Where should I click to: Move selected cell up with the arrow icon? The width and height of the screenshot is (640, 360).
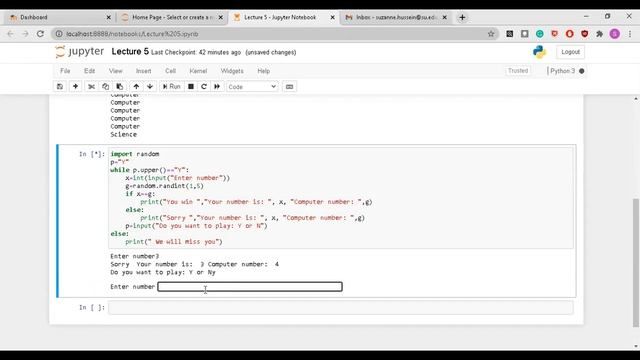136,87
